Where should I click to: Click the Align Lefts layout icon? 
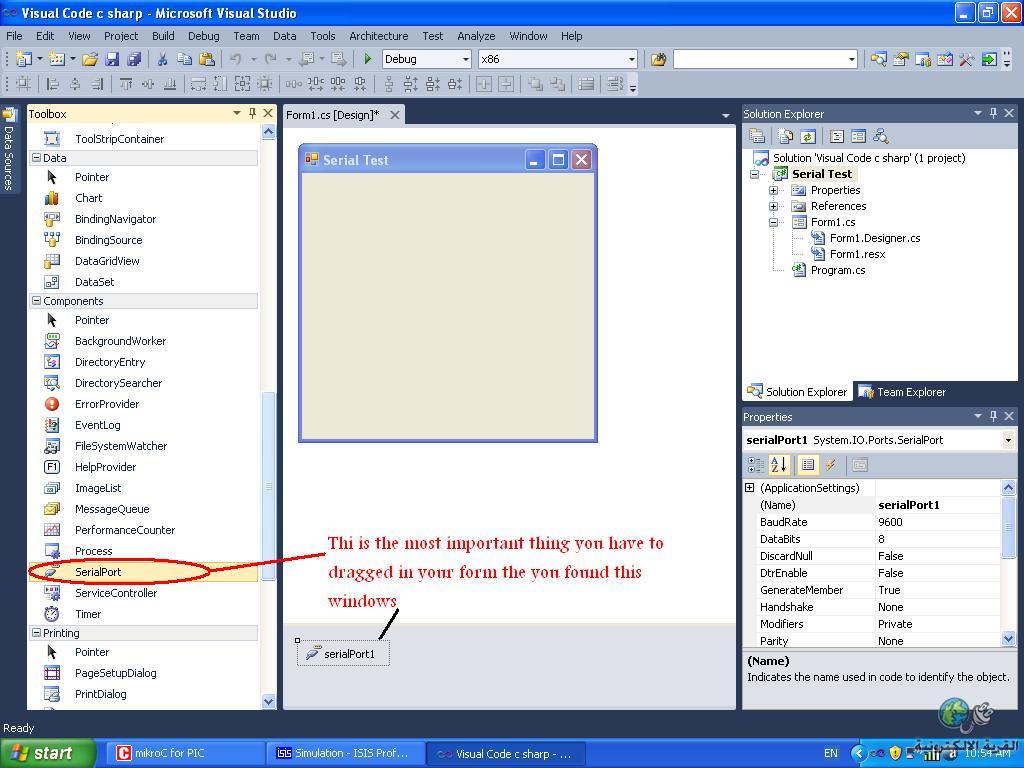click(x=53, y=84)
